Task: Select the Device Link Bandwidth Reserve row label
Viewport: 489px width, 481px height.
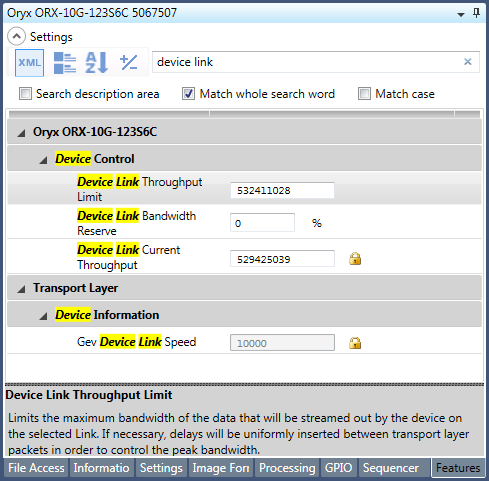Action: pyautogui.click(x=137, y=223)
